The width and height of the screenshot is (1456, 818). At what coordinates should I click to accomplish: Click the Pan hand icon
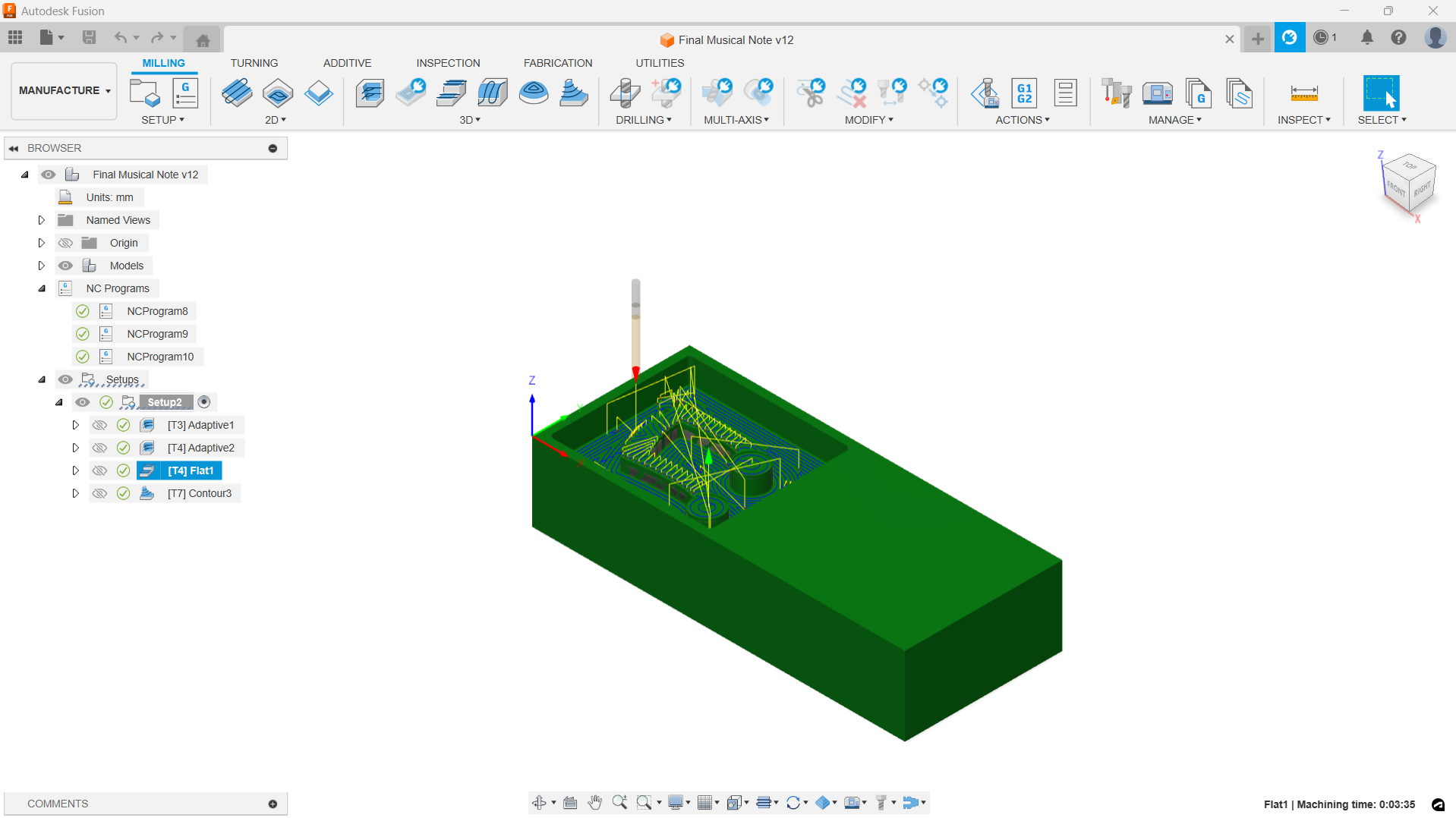pyautogui.click(x=595, y=802)
